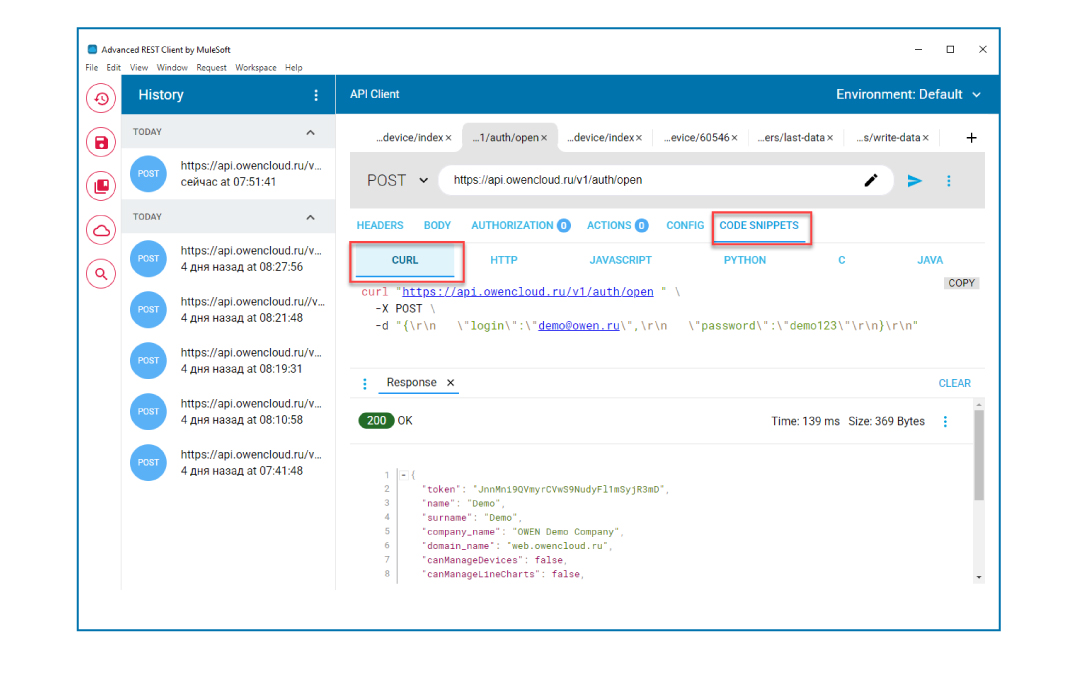
Task: Add a new request tab
Action: 971,138
